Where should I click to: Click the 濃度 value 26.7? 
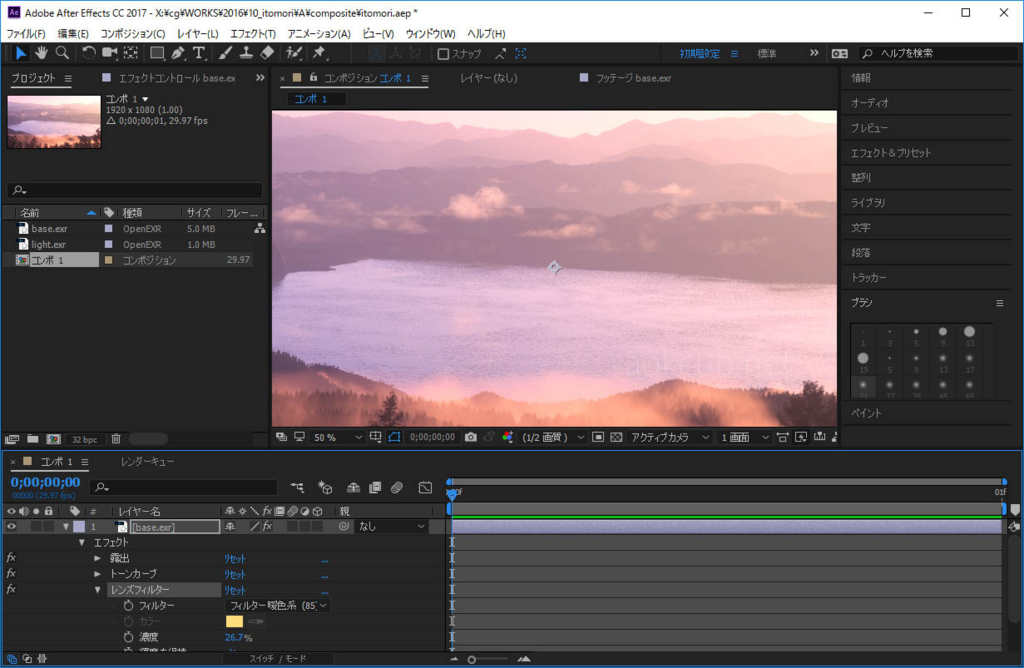click(234, 637)
